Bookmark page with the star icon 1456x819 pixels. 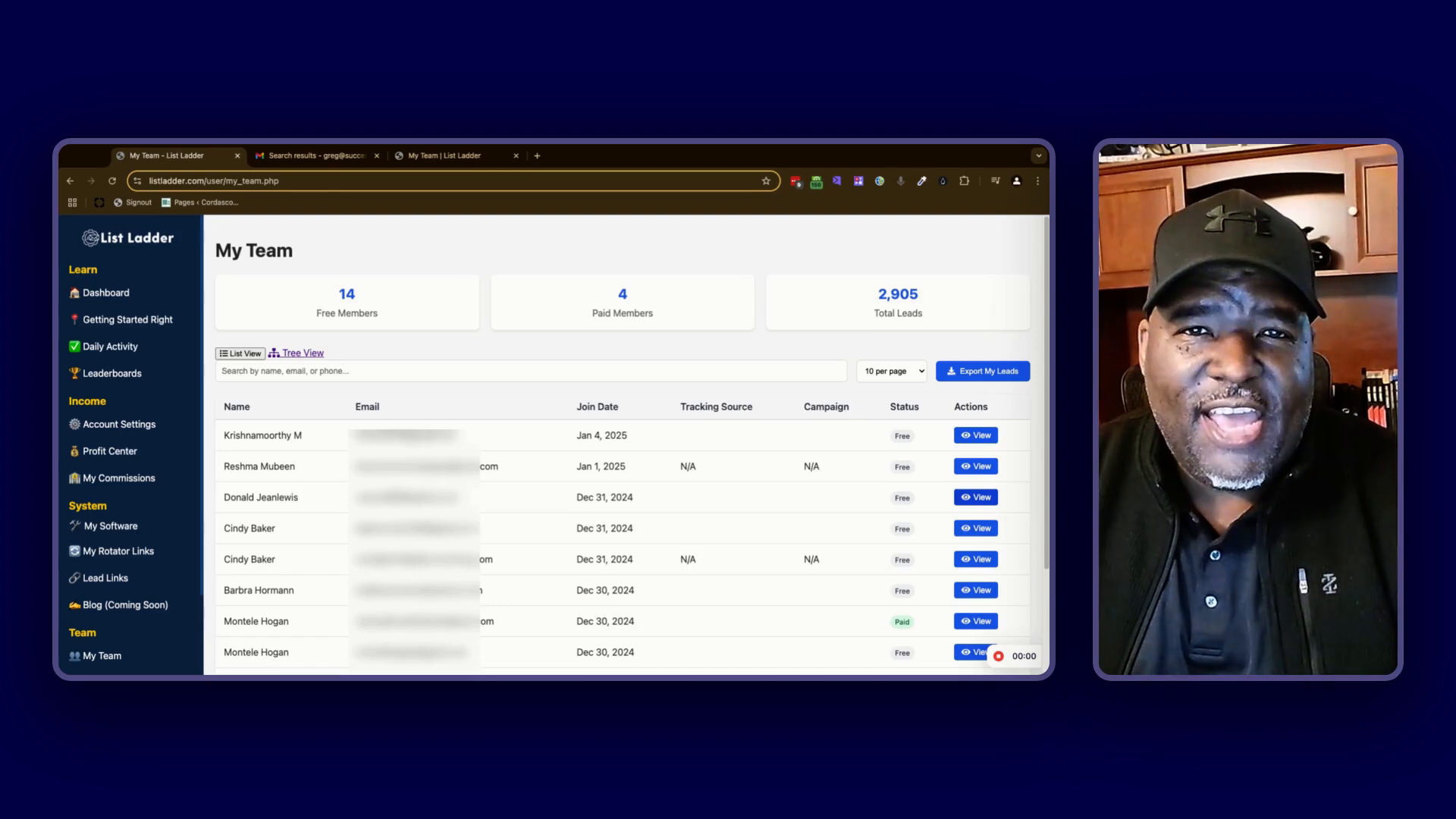tap(766, 181)
